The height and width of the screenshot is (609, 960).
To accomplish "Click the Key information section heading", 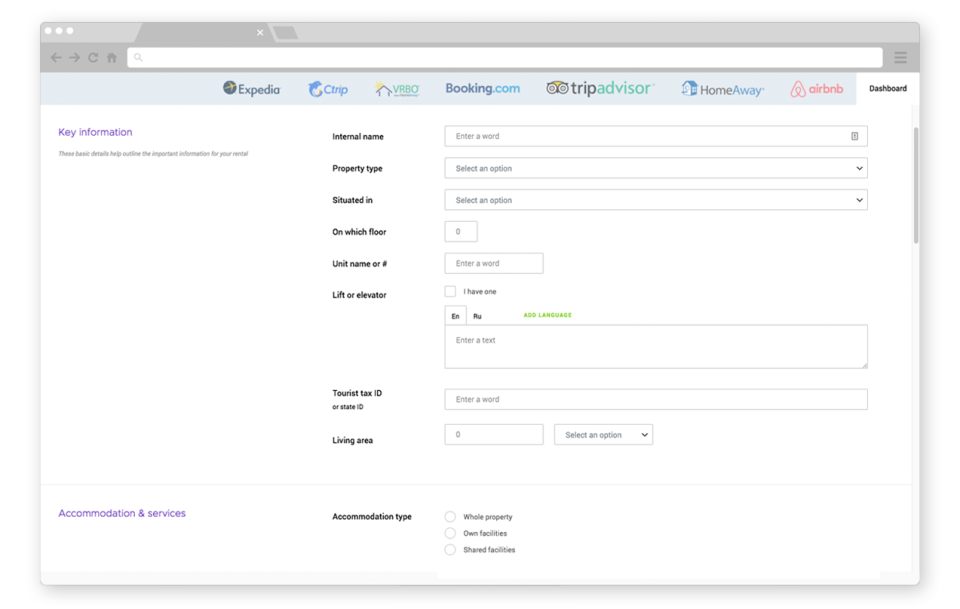I will pos(95,132).
